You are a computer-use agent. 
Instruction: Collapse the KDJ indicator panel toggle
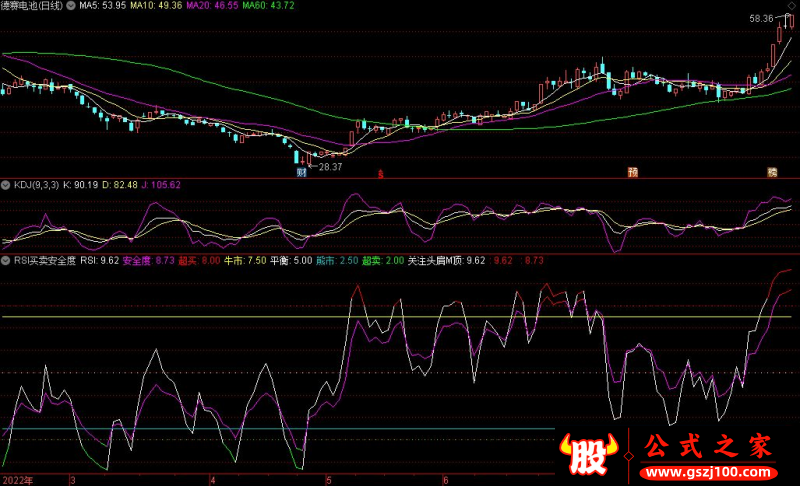pyautogui.click(x=6, y=185)
